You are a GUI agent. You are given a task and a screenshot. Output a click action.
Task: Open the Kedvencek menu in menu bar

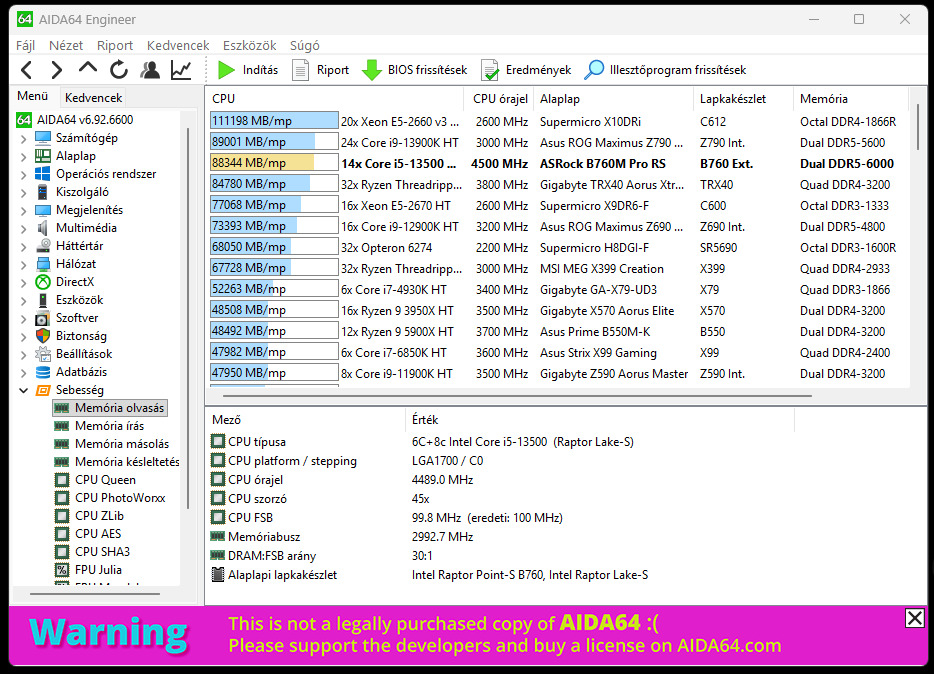(x=178, y=46)
